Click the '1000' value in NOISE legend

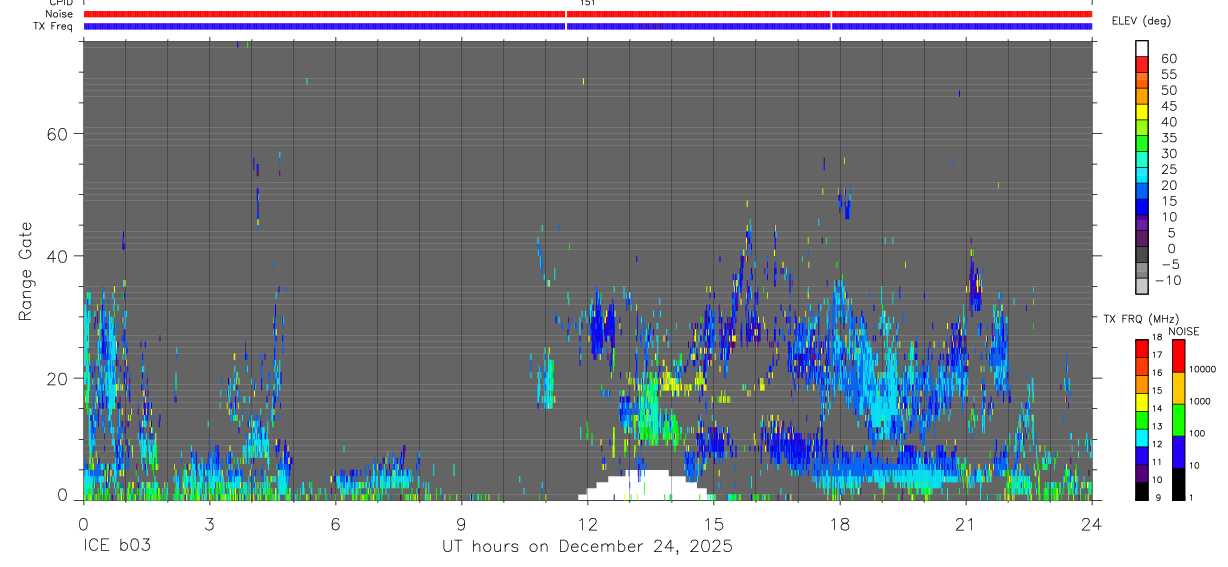[1201, 400]
